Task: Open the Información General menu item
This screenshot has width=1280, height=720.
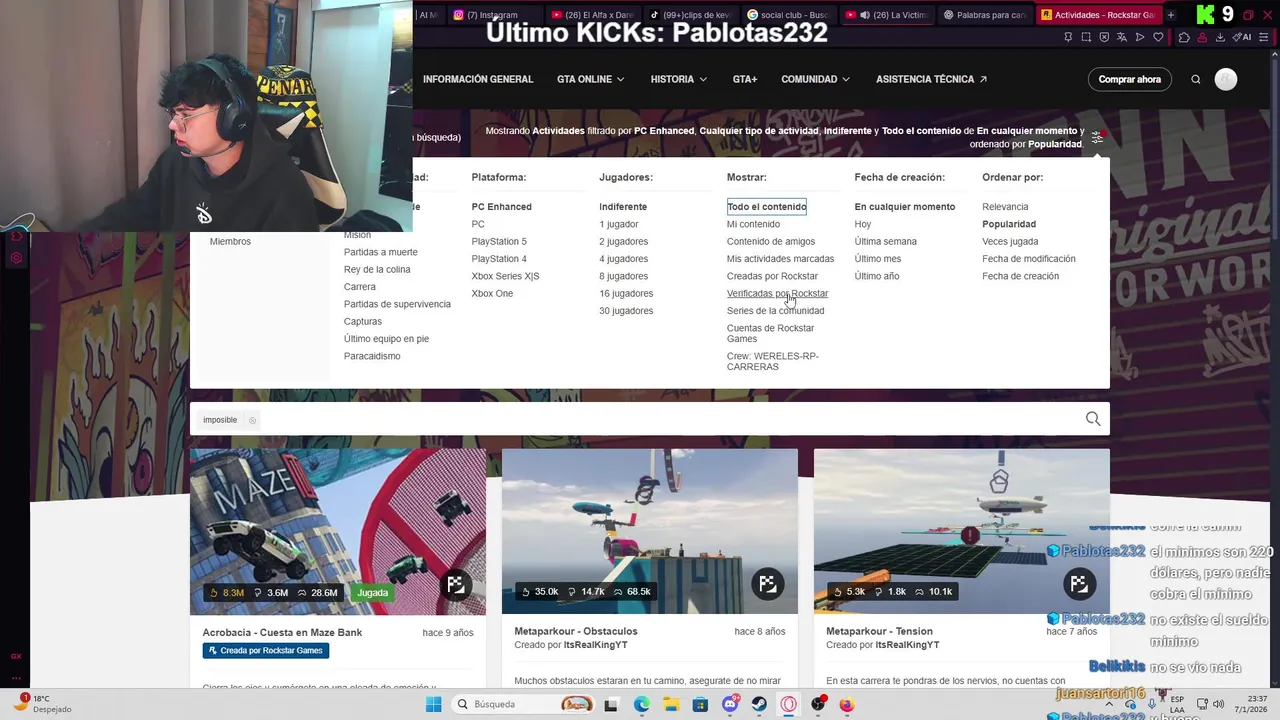Action: tap(478, 79)
